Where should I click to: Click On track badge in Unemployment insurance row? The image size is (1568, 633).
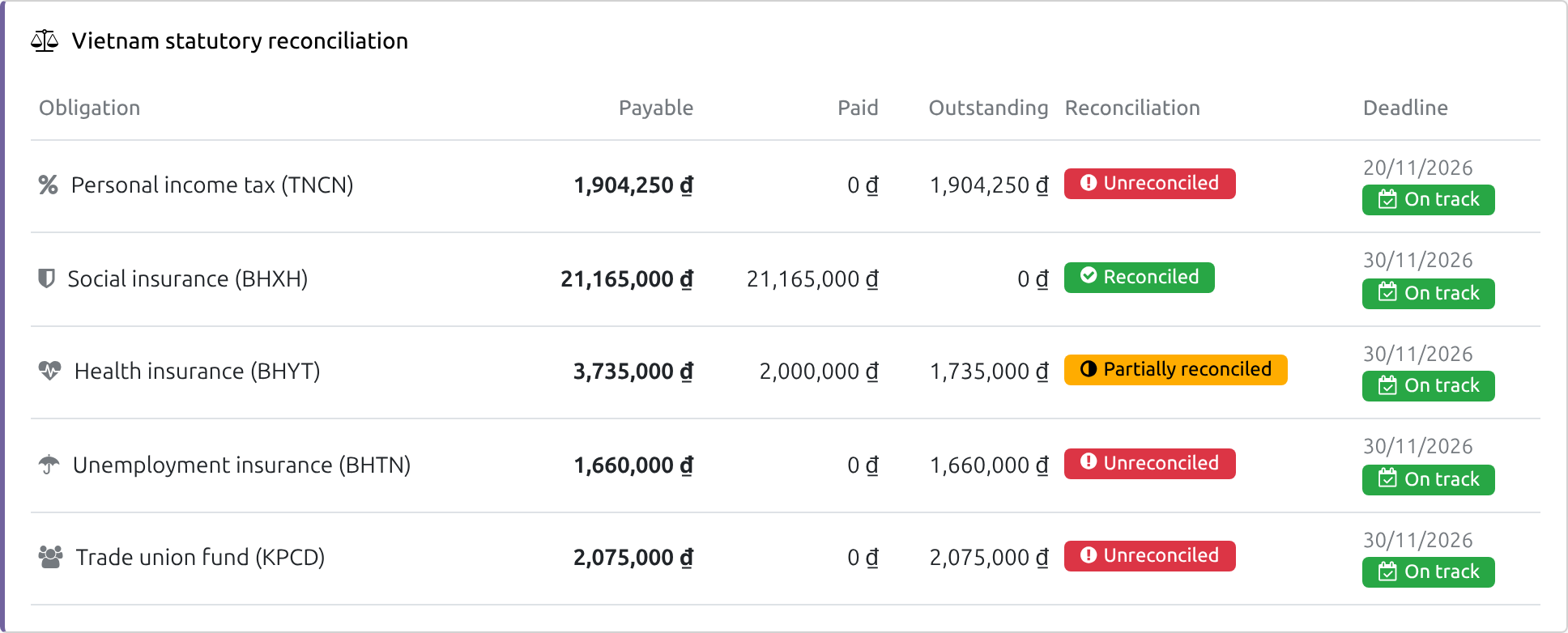point(1429,480)
